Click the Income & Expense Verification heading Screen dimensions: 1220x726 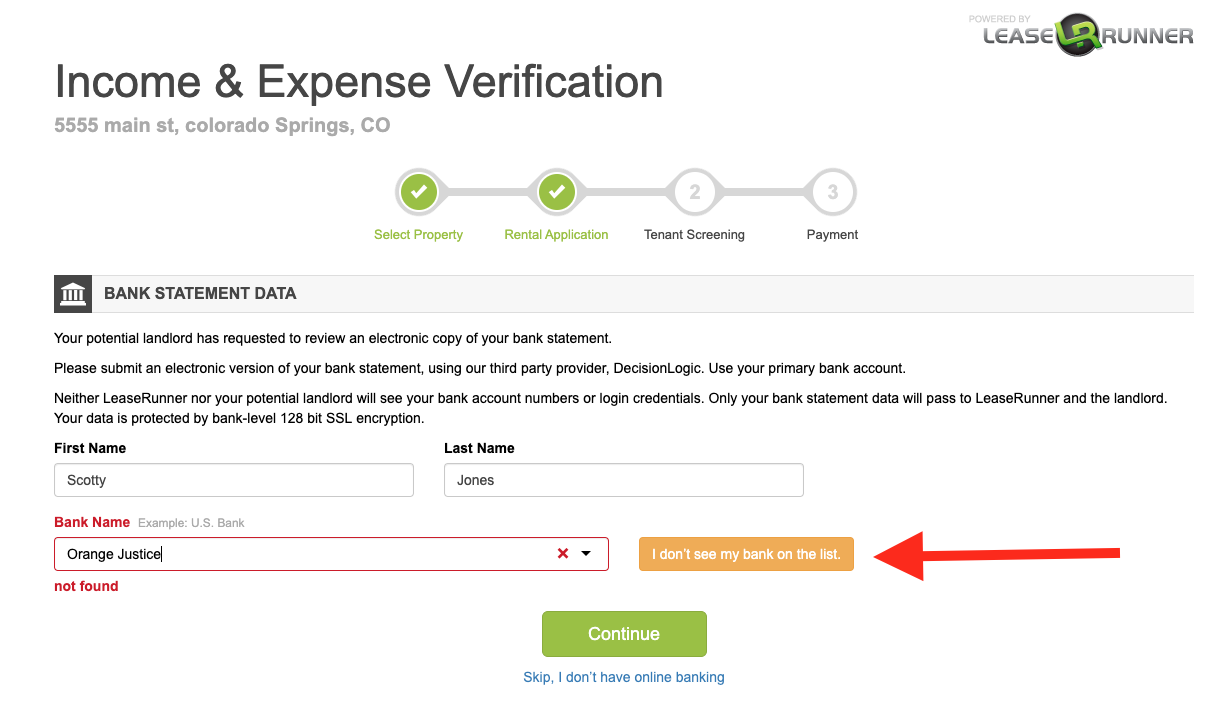tap(359, 82)
